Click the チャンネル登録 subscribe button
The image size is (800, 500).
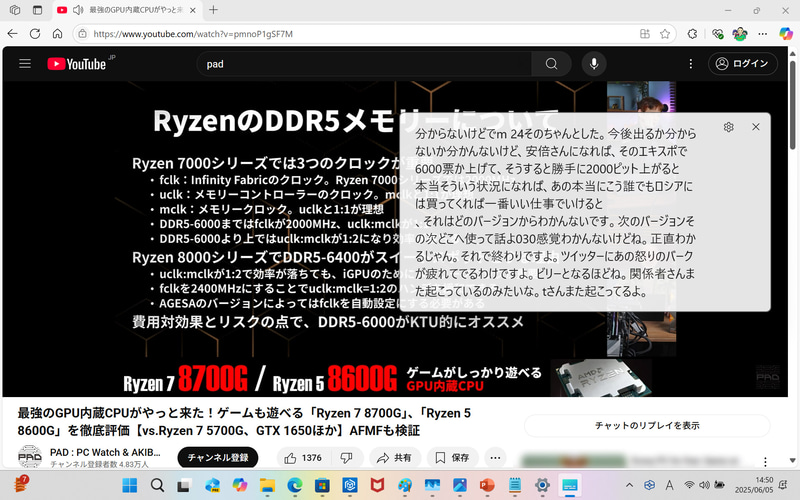218,458
